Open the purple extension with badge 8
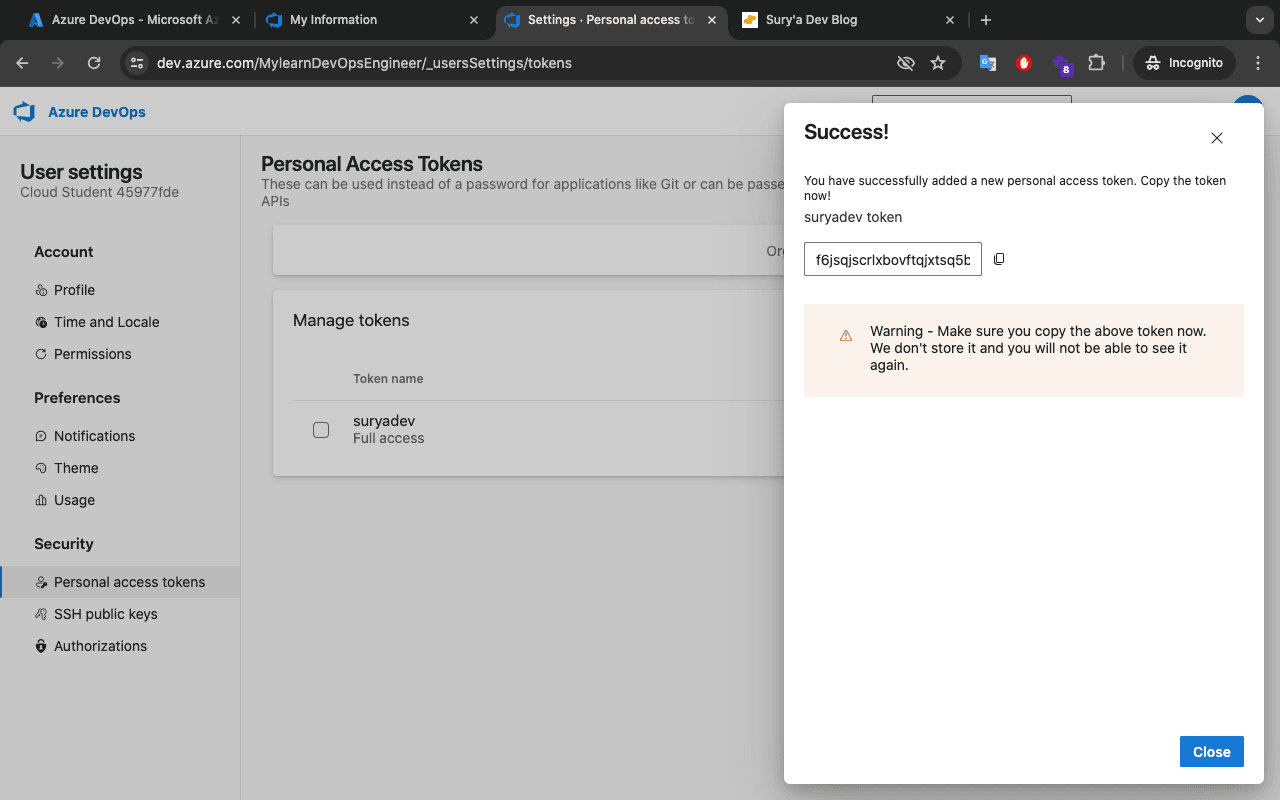This screenshot has width=1280, height=800. (x=1062, y=65)
